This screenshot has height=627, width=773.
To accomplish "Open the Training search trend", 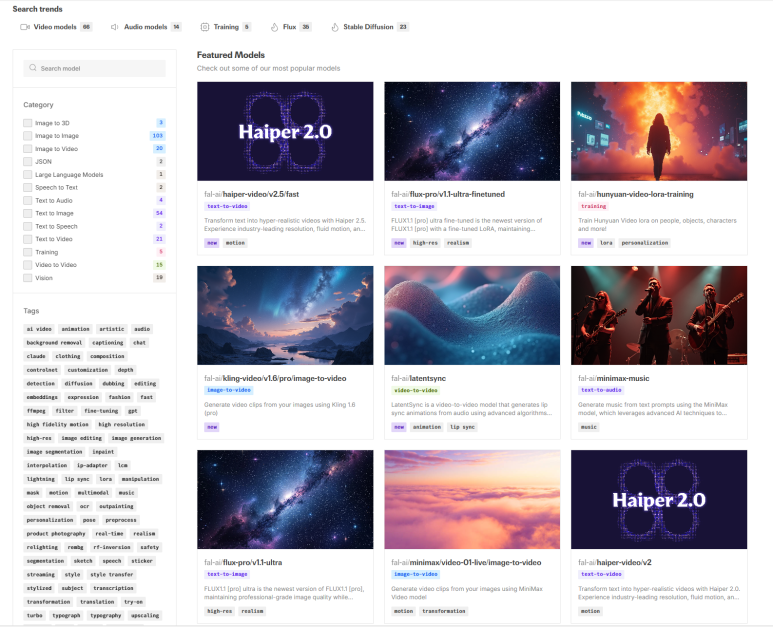I will (x=226, y=27).
